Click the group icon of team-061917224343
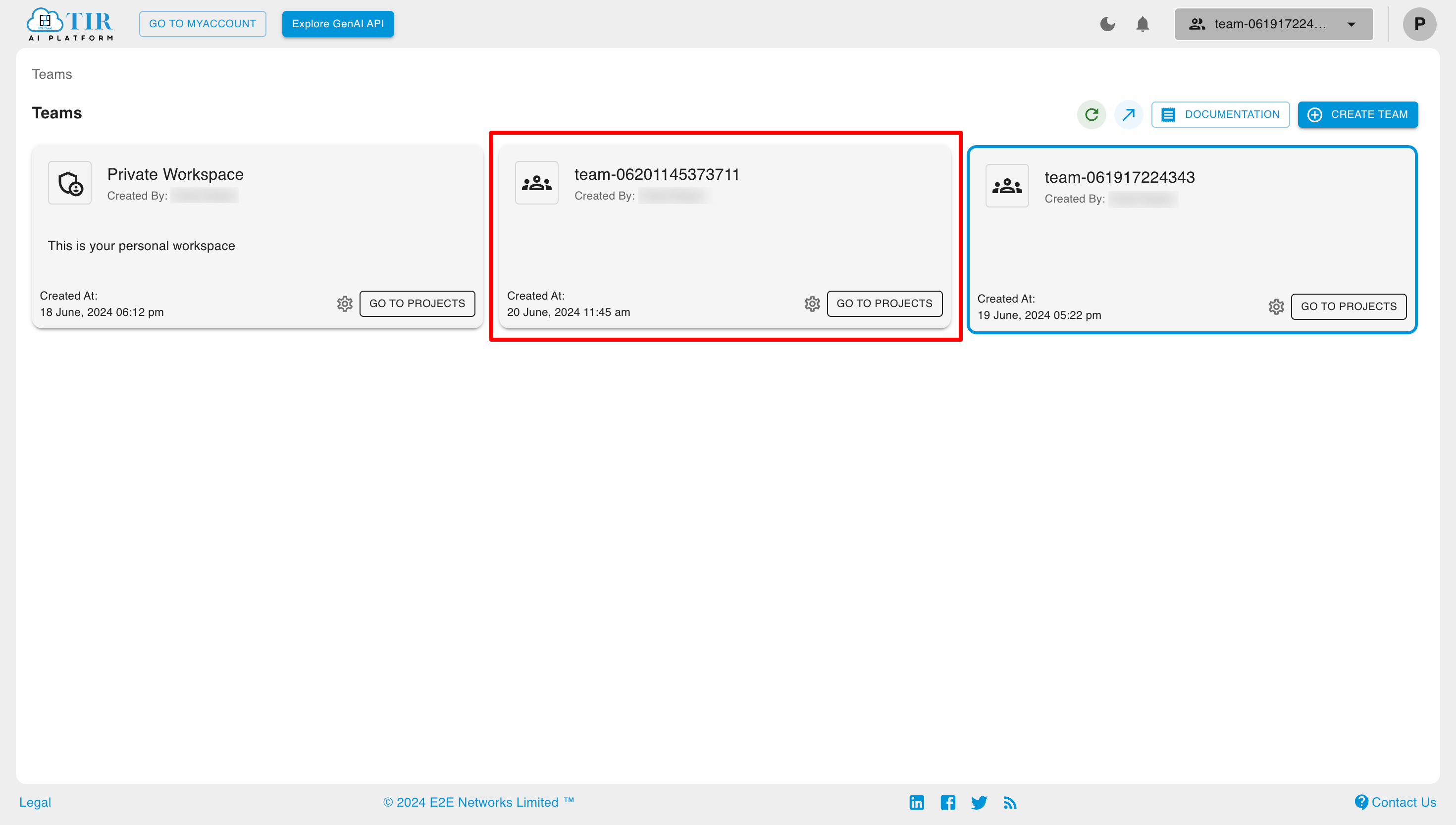The height and width of the screenshot is (825, 1456). [x=1007, y=185]
